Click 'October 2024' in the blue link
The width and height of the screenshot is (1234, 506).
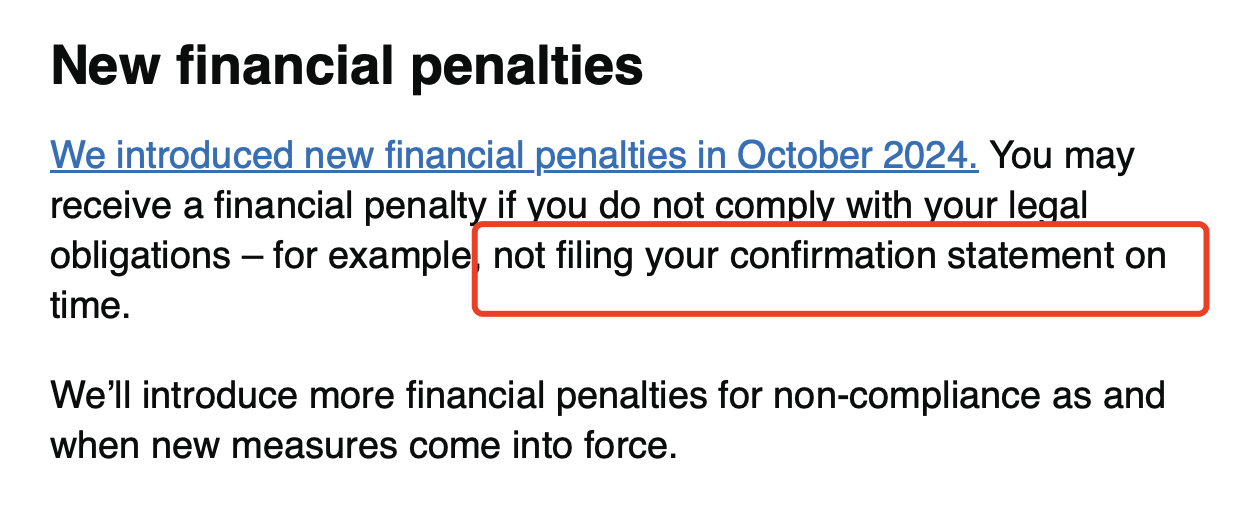(857, 157)
